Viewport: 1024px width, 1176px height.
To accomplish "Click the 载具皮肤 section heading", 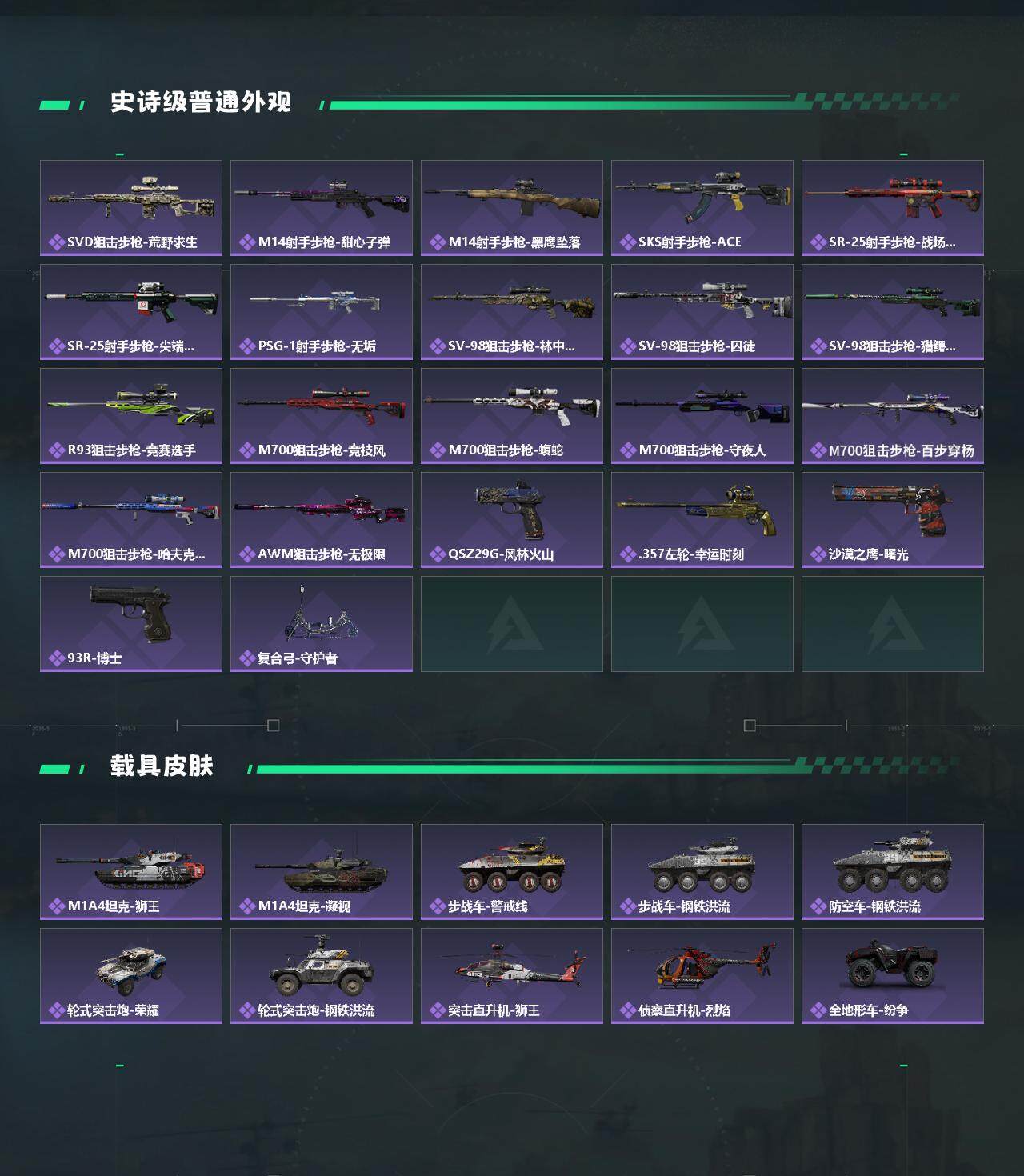I will click(x=162, y=766).
